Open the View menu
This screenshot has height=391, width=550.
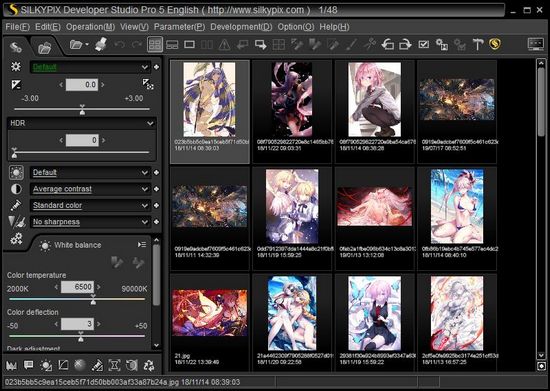134,27
